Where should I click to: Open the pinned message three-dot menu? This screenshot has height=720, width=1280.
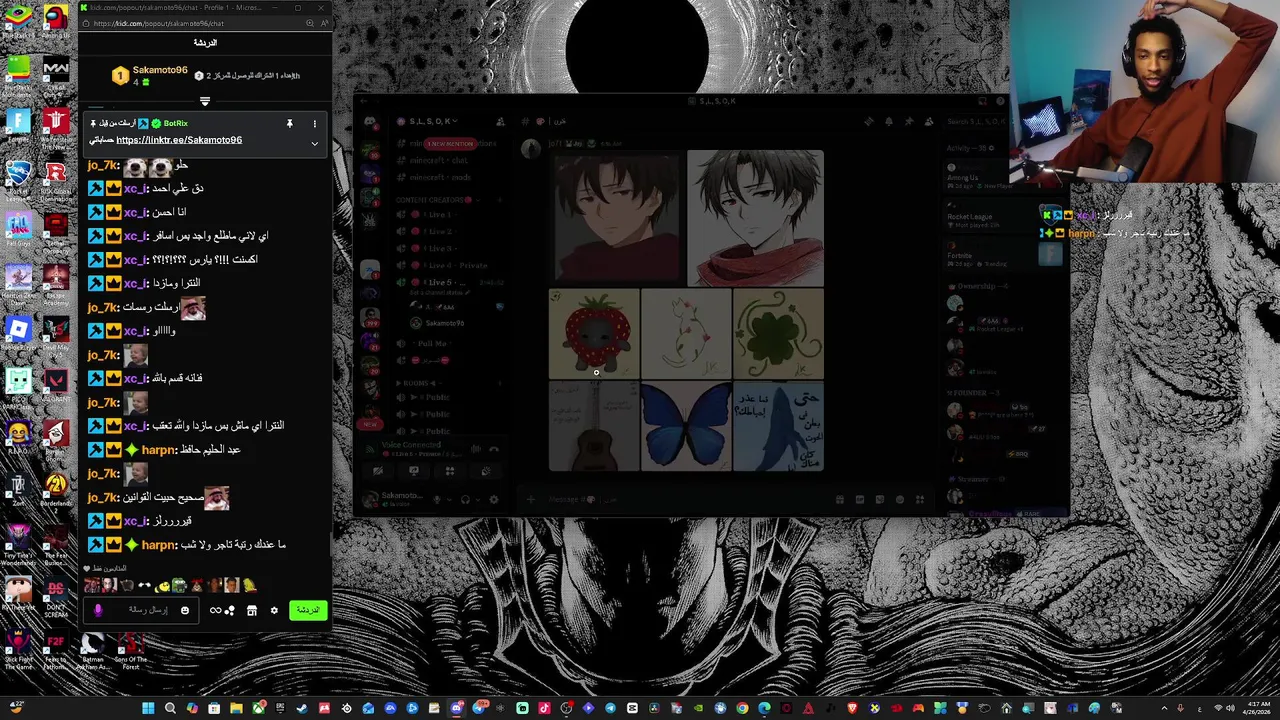pos(314,124)
